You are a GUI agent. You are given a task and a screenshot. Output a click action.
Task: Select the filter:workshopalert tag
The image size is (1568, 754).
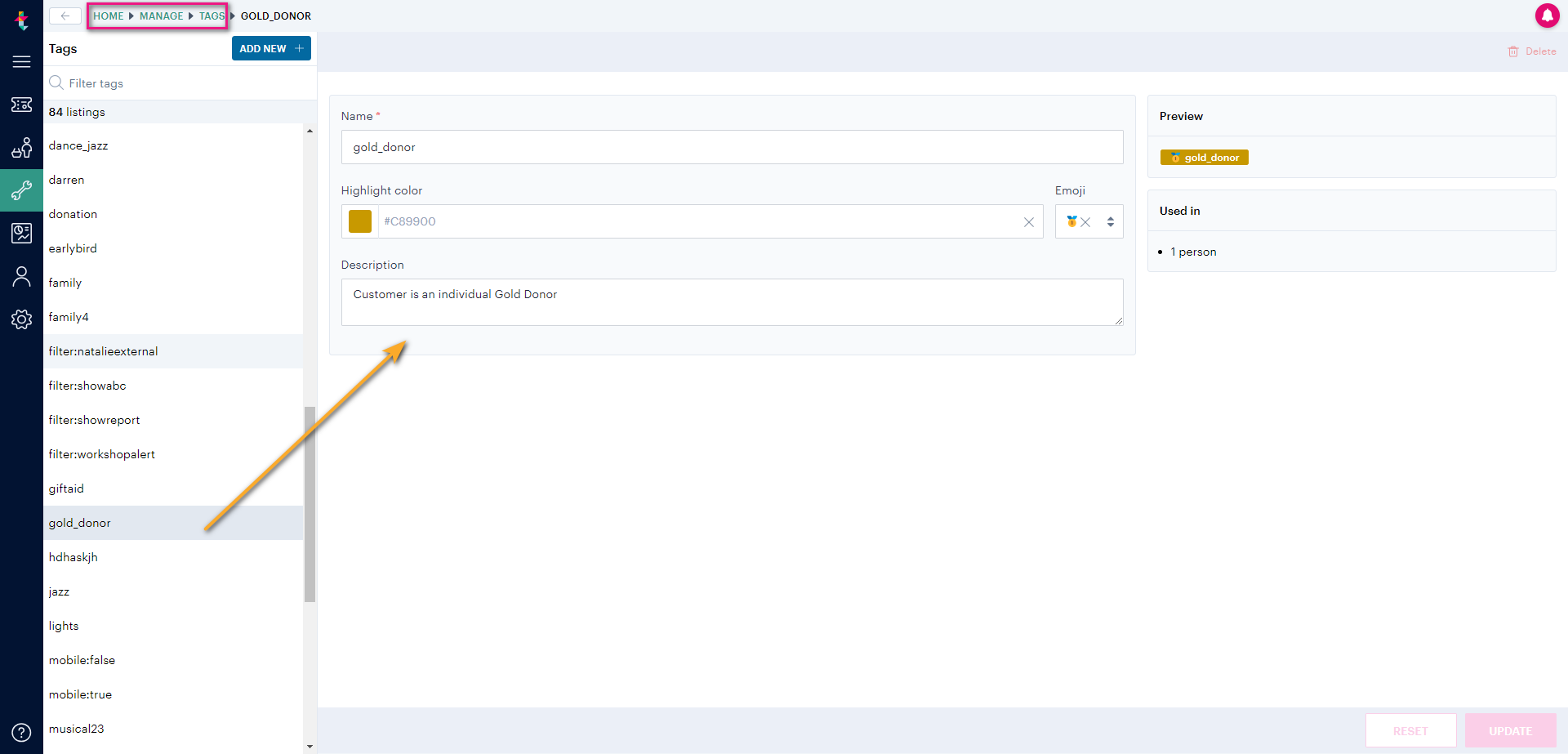pos(173,454)
